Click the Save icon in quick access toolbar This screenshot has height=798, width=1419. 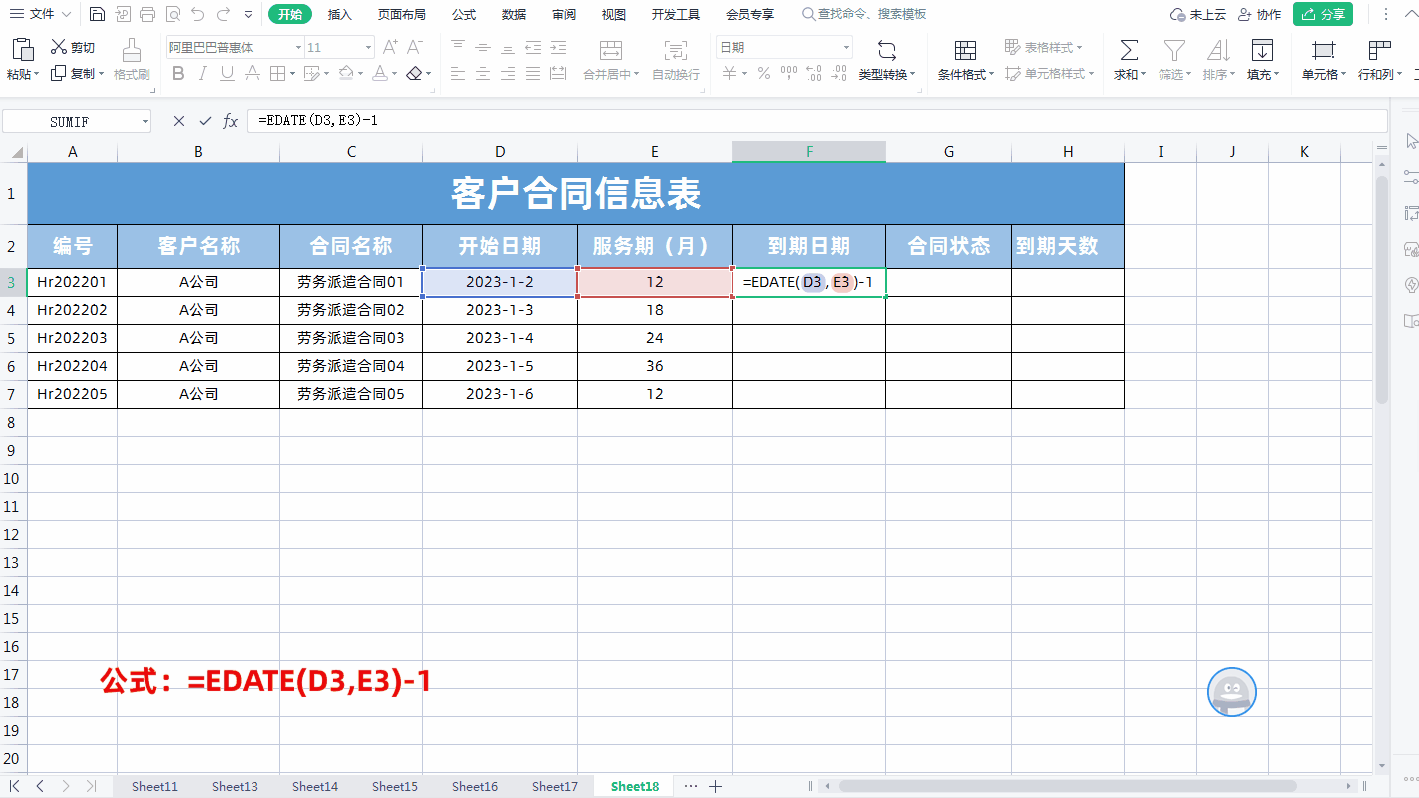(97, 14)
